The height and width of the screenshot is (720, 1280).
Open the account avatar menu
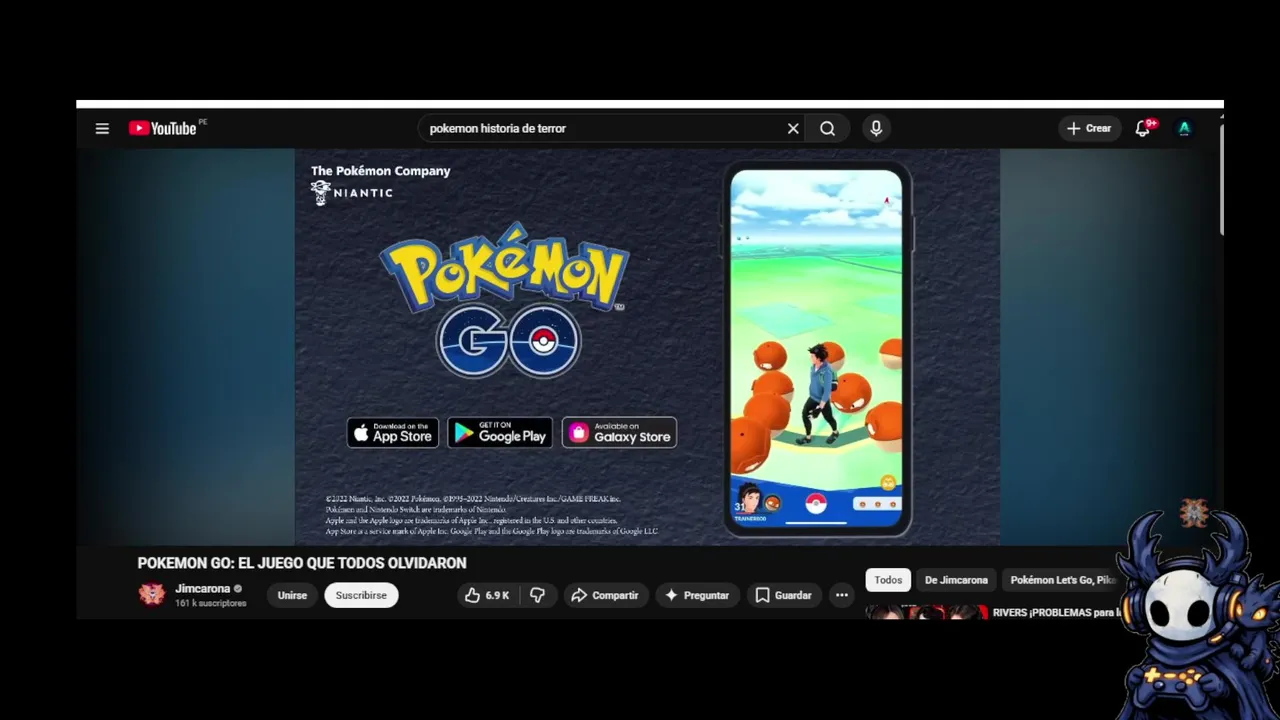click(x=1184, y=128)
